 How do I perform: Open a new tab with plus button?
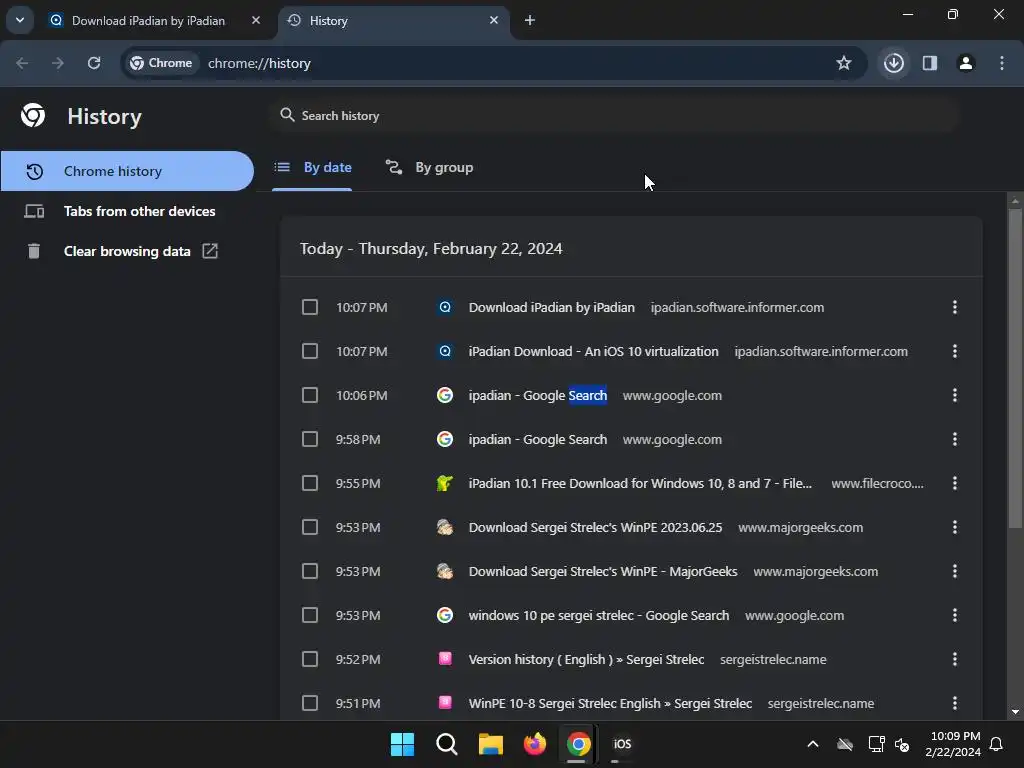coord(530,20)
